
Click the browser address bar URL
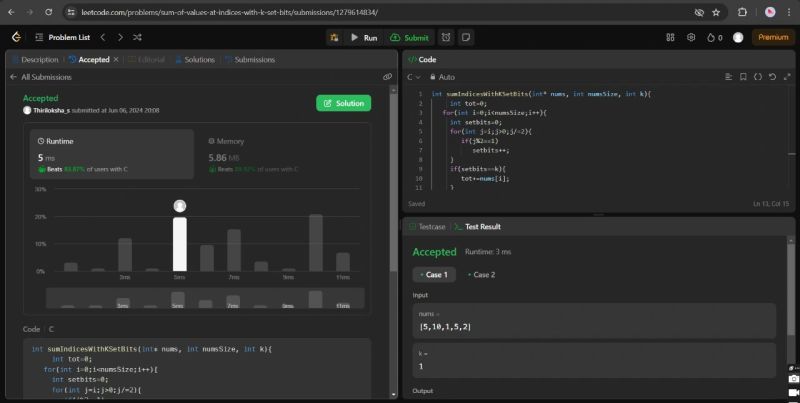(x=230, y=12)
